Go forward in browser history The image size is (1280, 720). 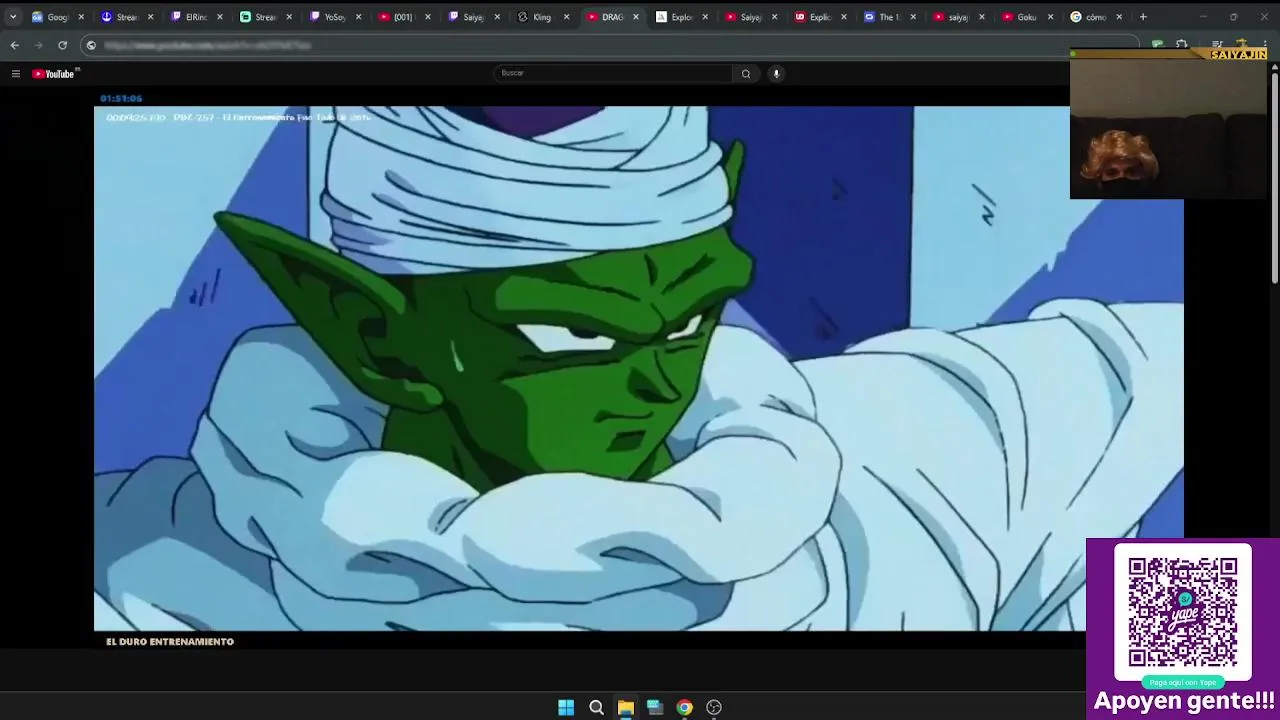pyautogui.click(x=38, y=45)
